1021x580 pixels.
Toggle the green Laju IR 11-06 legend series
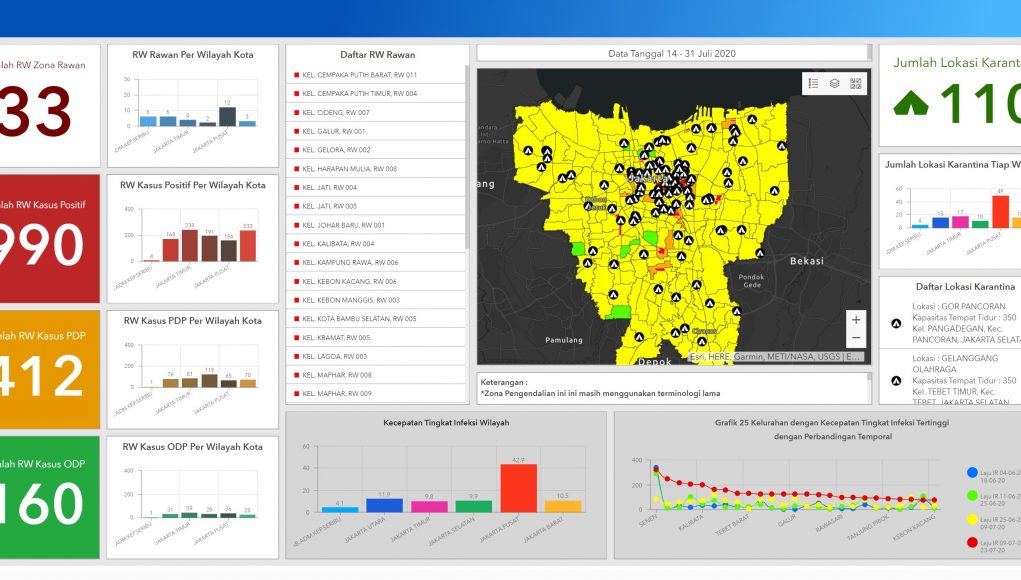pyautogui.click(x=972, y=495)
